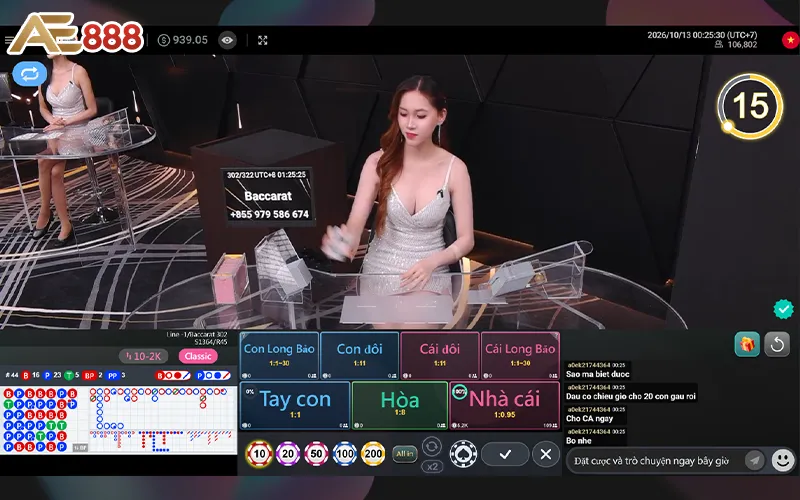This screenshot has height=500, width=800.
Task: Select the yellow 200 chip
Action: [x=373, y=454]
